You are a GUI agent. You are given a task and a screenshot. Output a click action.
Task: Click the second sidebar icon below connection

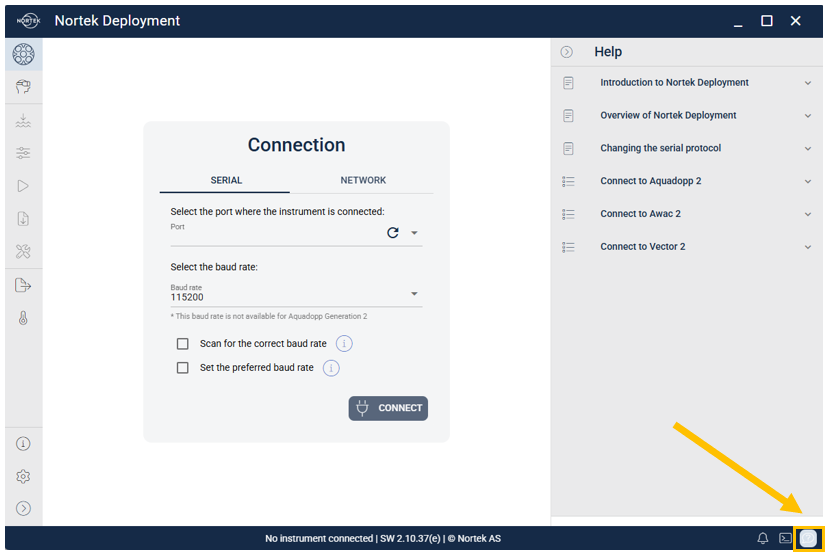tap(23, 87)
